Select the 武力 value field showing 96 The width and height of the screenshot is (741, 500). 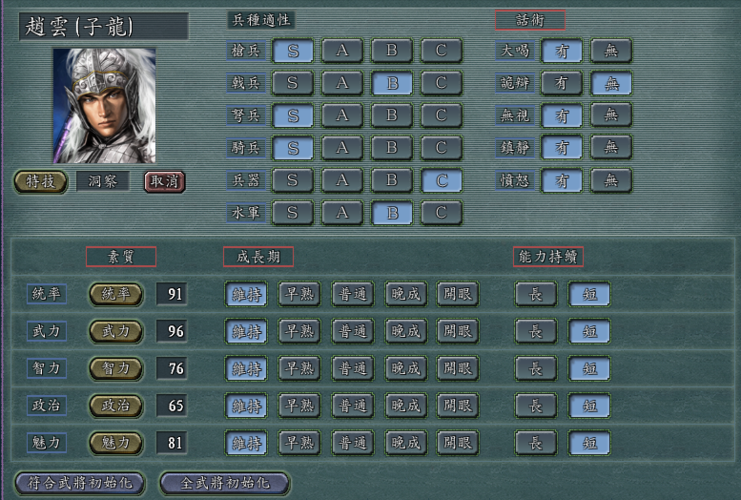point(176,331)
